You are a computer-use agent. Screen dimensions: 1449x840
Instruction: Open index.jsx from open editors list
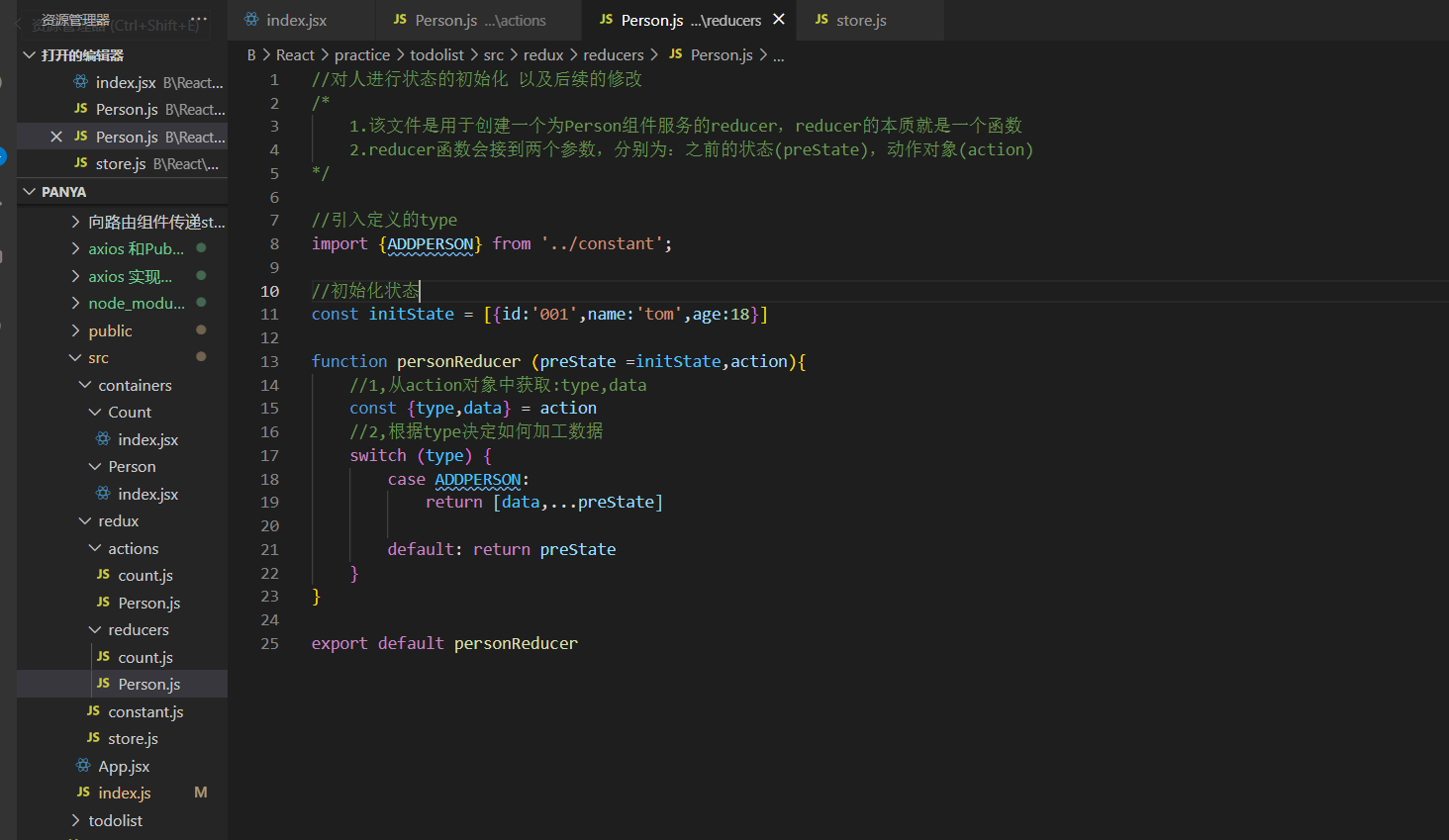[x=123, y=82]
